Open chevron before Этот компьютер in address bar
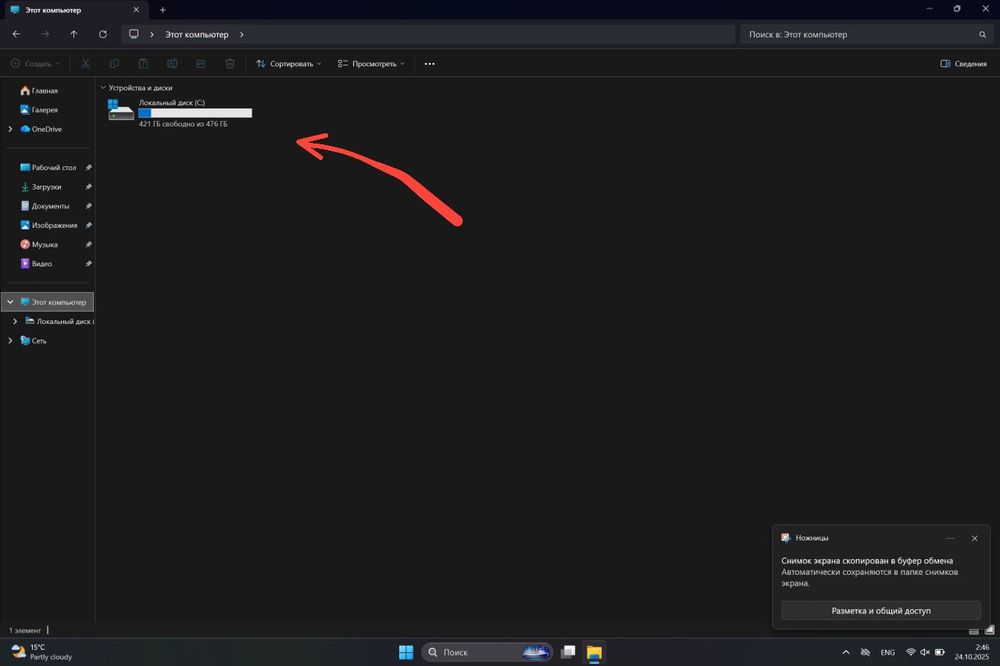 coord(152,34)
